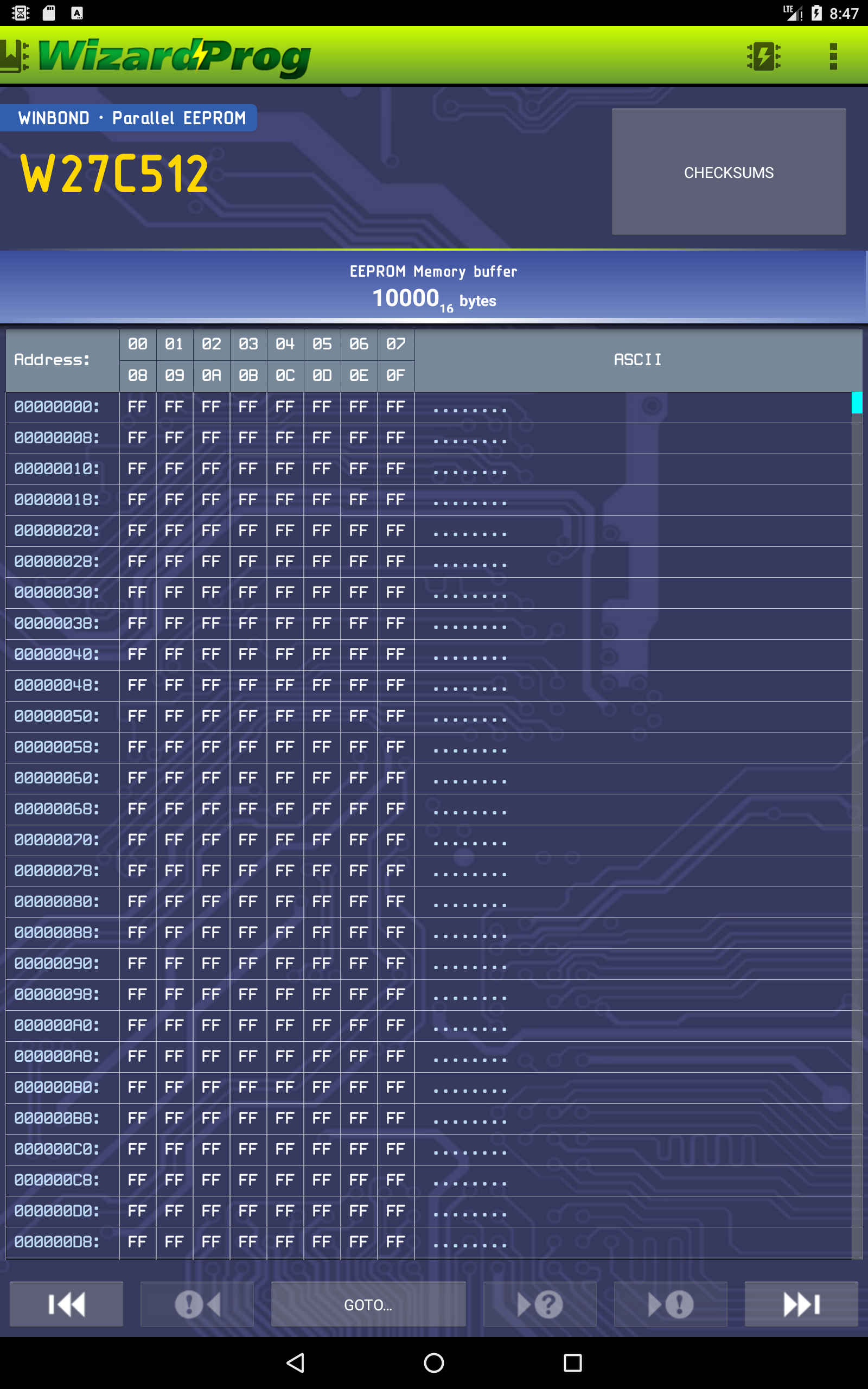Select address row 00000040:

pyautogui.click(x=57, y=654)
